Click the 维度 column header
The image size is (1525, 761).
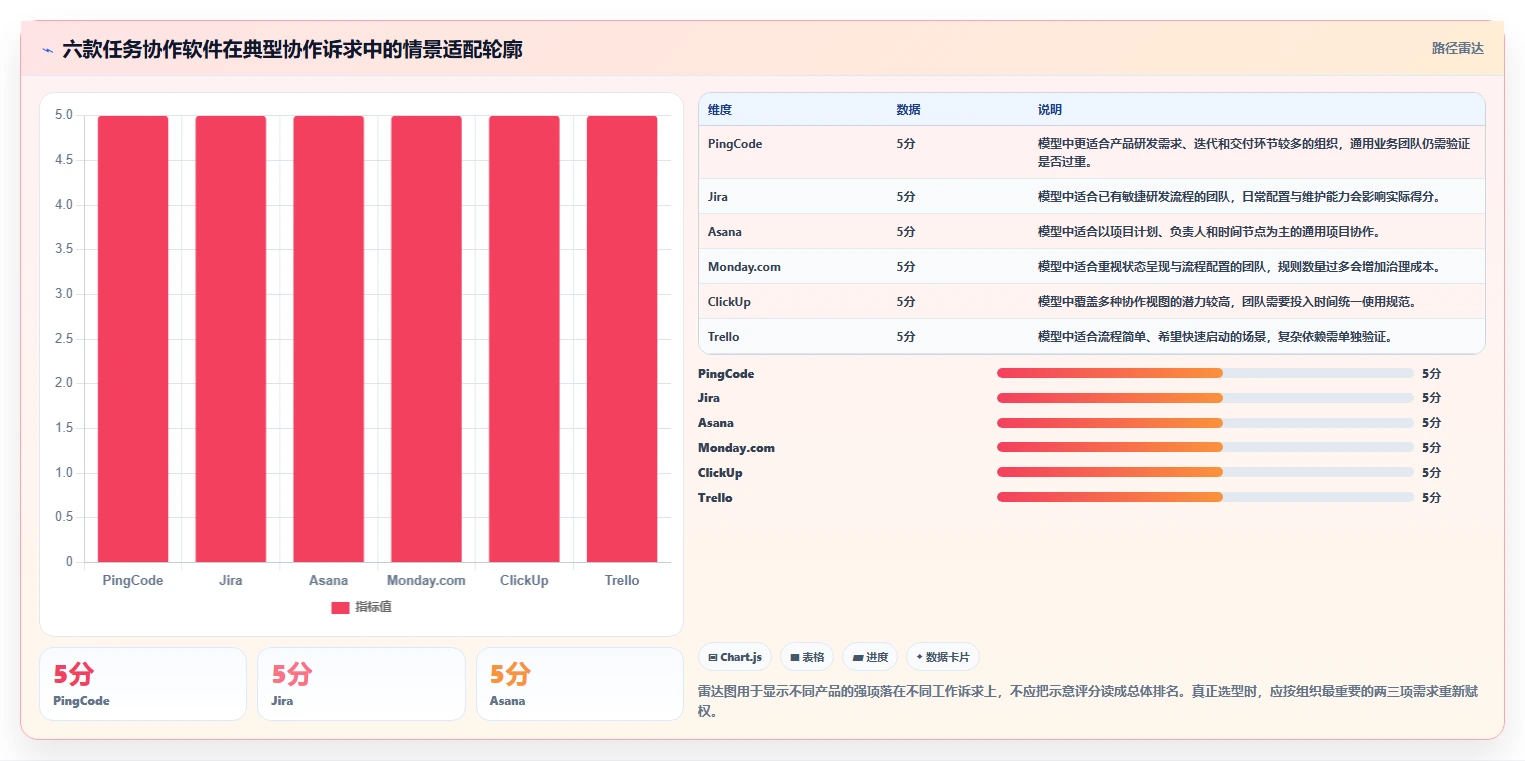720,110
